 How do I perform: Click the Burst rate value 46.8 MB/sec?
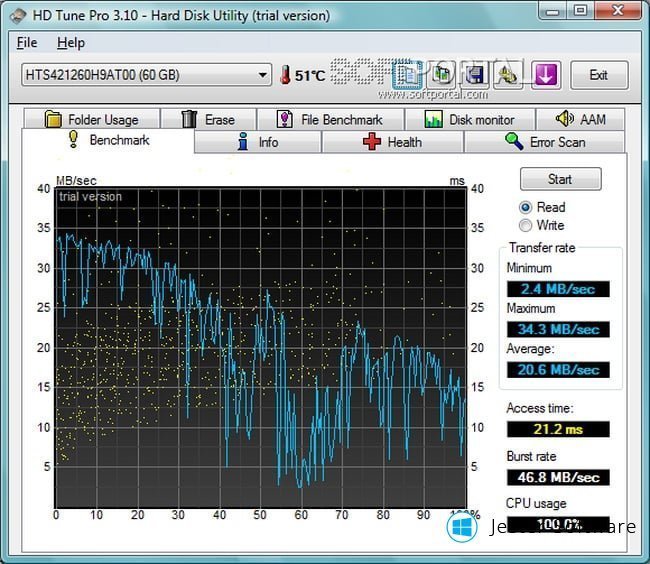(558, 477)
